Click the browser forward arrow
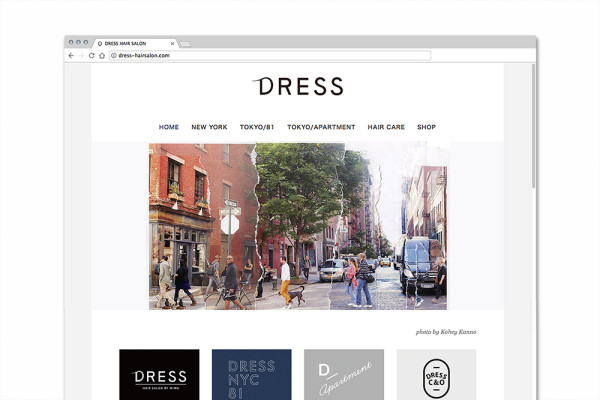The width and height of the screenshot is (600, 400). click(x=81, y=56)
